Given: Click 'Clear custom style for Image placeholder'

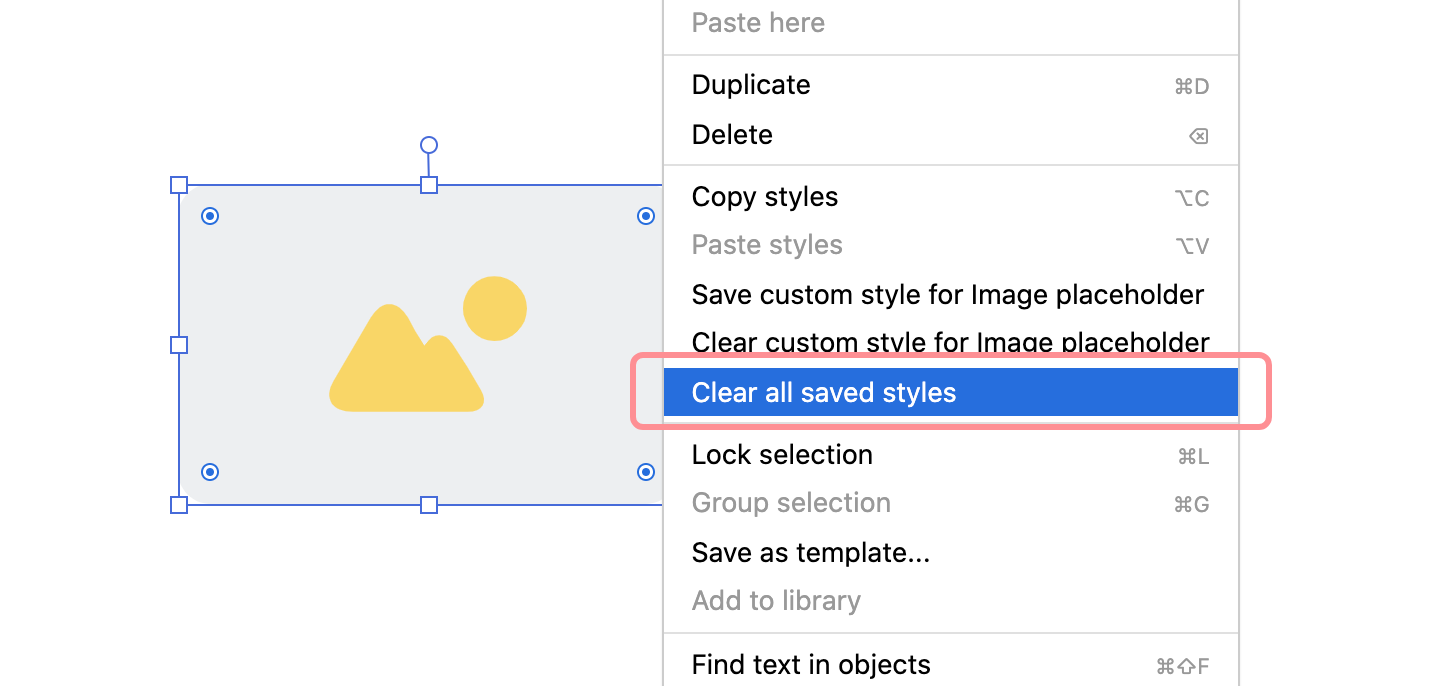Looking at the screenshot, I should tap(949, 342).
